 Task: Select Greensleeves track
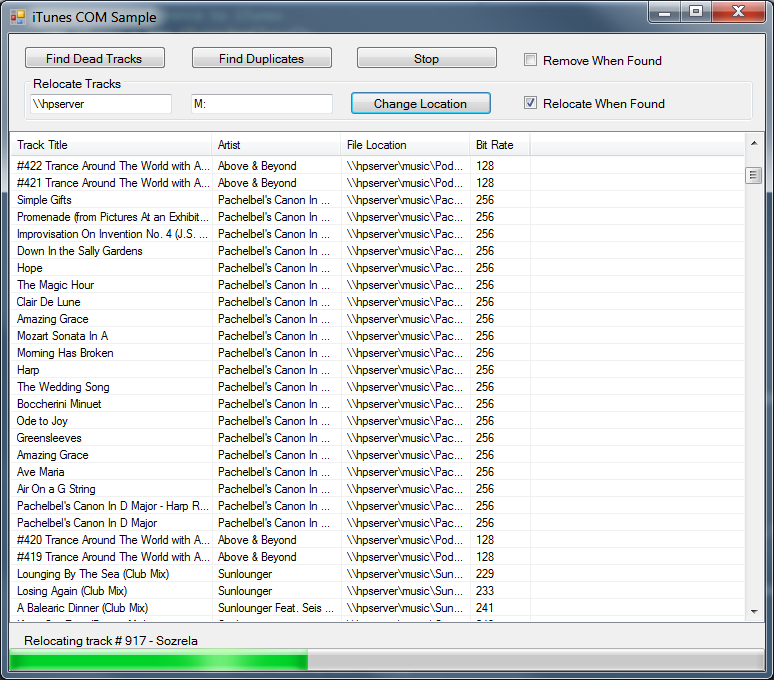click(377, 438)
